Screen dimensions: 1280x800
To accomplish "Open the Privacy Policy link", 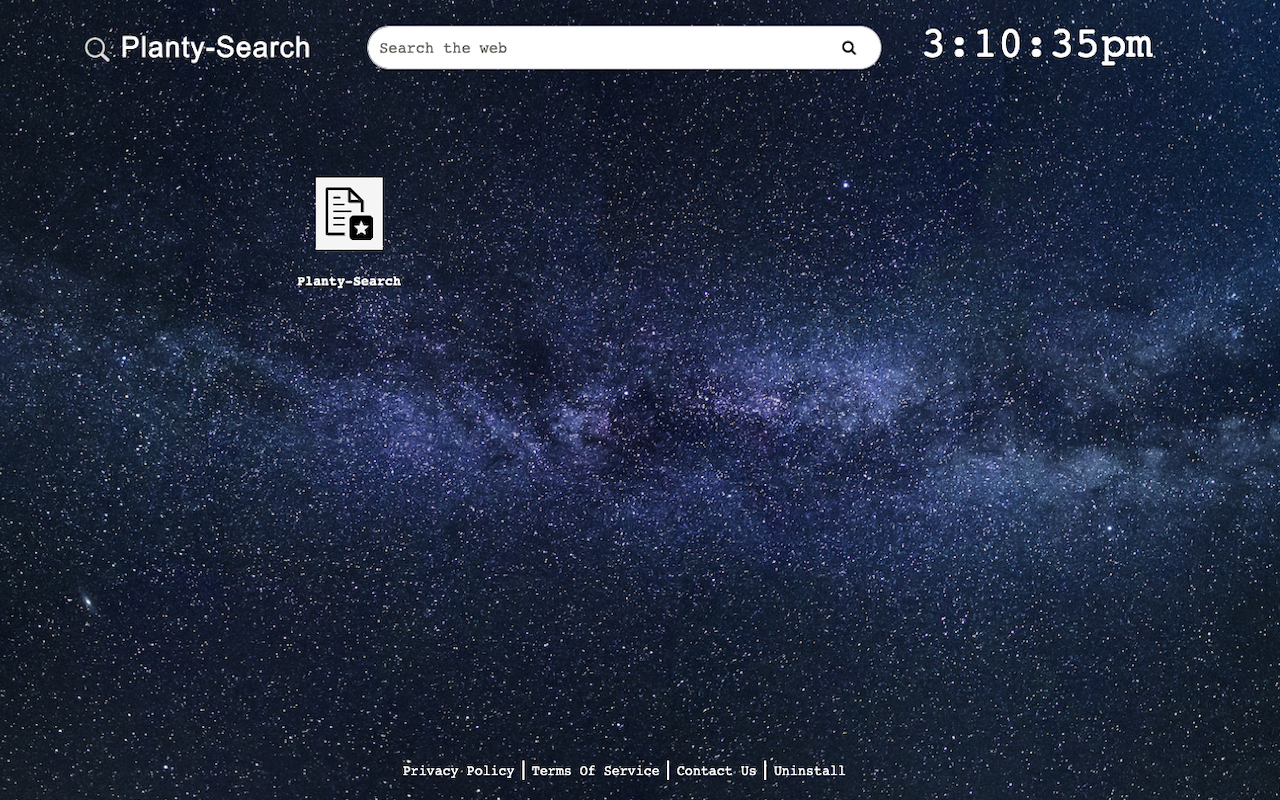I will (458, 771).
